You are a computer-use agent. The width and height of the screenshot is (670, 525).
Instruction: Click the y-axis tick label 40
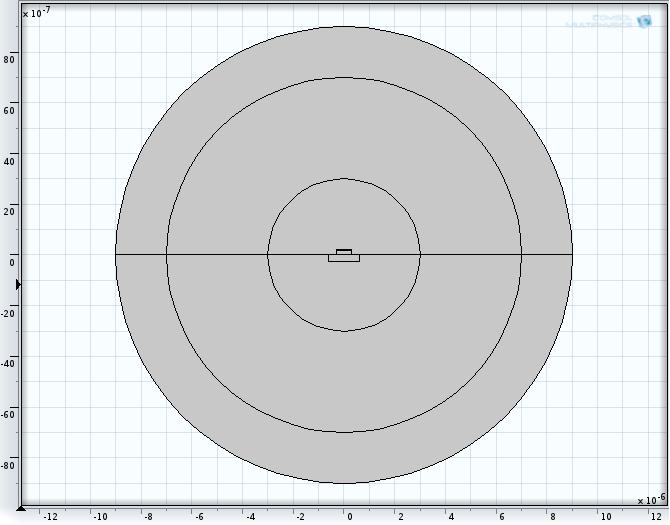(x=9, y=161)
